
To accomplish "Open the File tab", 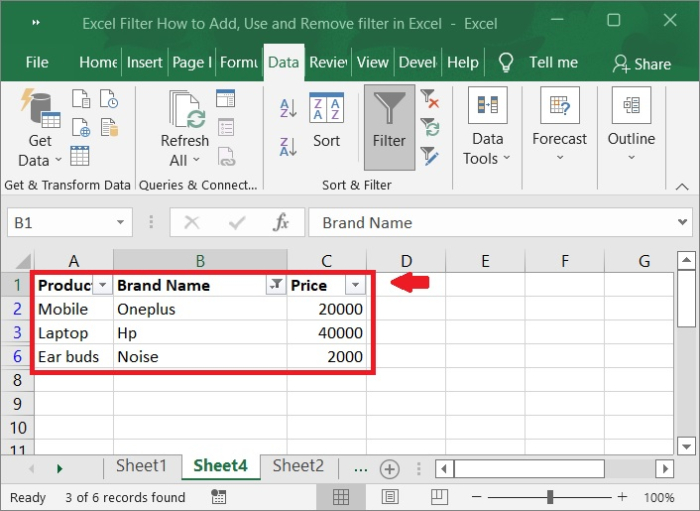I will click(37, 62).
